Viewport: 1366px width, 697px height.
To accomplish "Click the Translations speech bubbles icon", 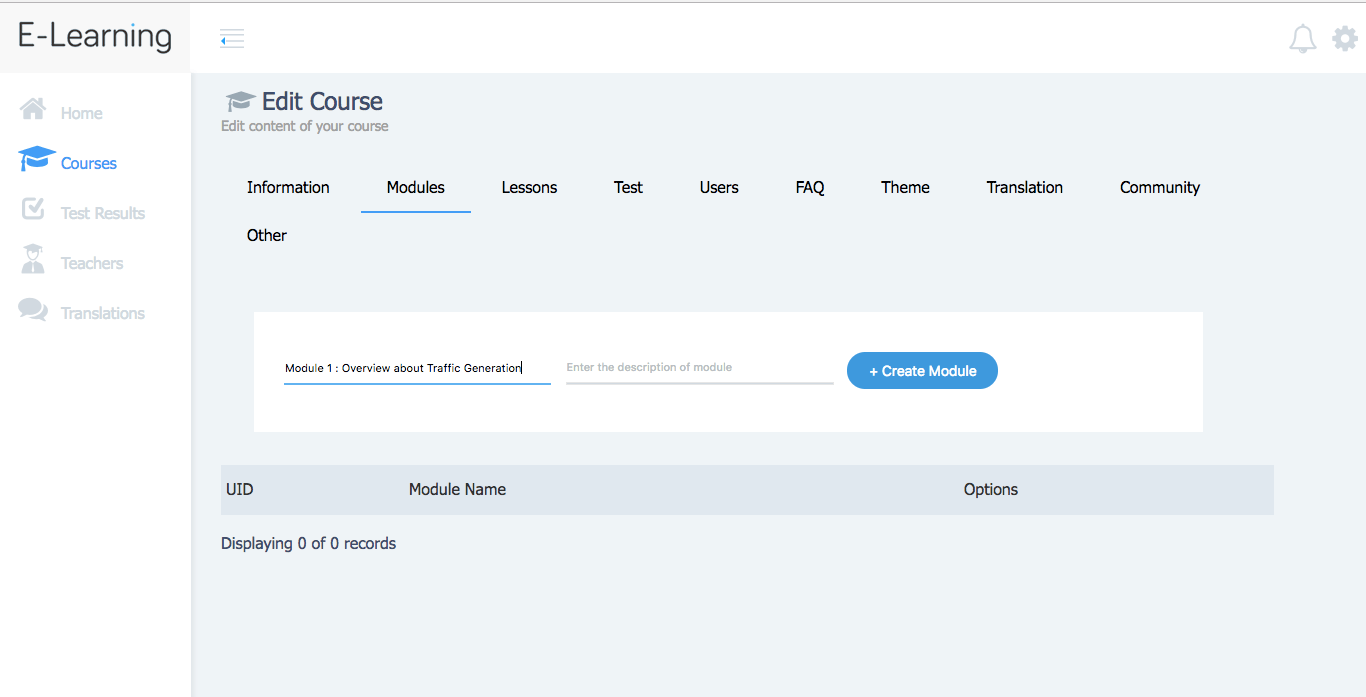I will point(33,310).
